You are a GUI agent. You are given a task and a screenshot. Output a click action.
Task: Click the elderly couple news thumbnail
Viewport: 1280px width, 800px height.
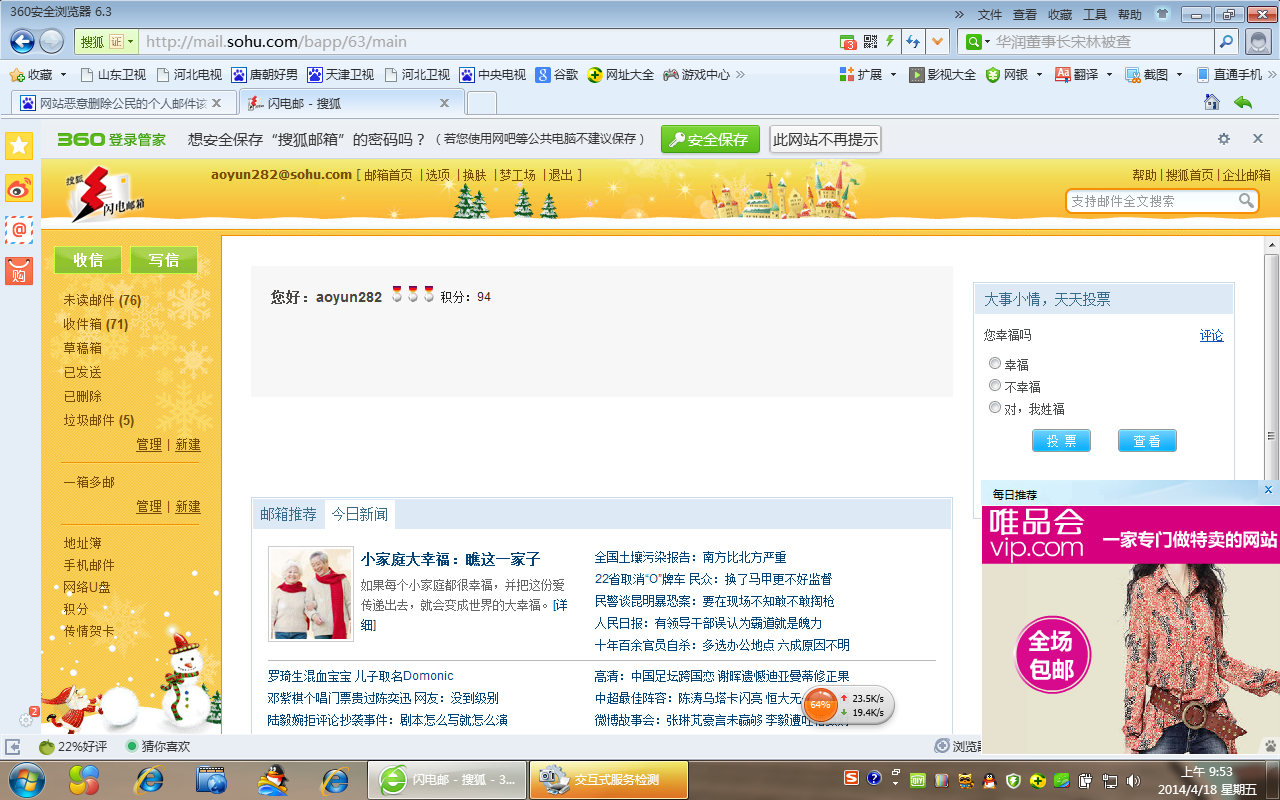[311, 594]
